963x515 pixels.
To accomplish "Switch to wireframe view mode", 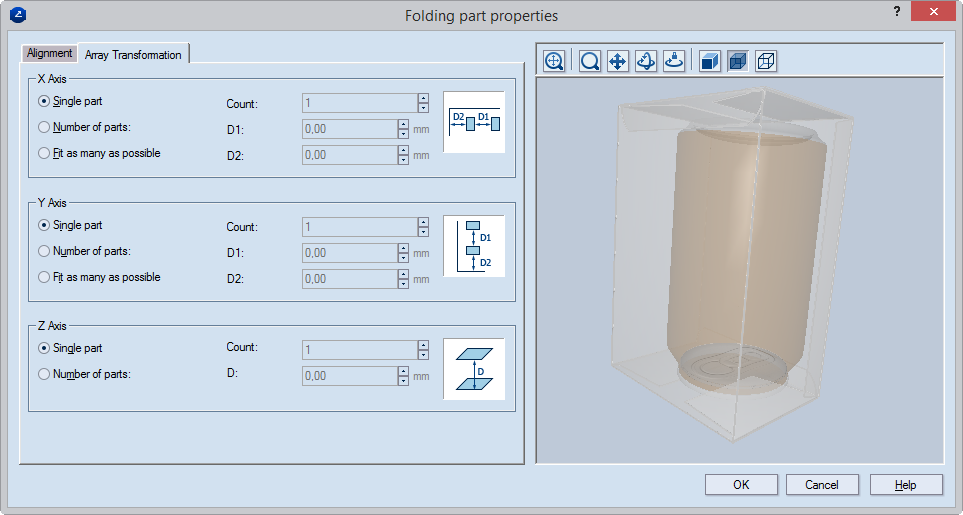I will (x=766, y=61).
